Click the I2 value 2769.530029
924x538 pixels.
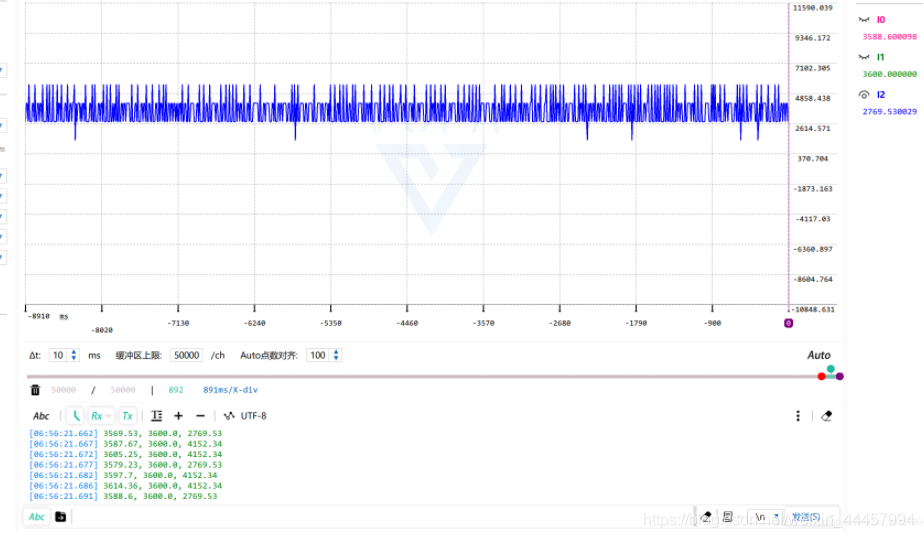click(889, 111)
